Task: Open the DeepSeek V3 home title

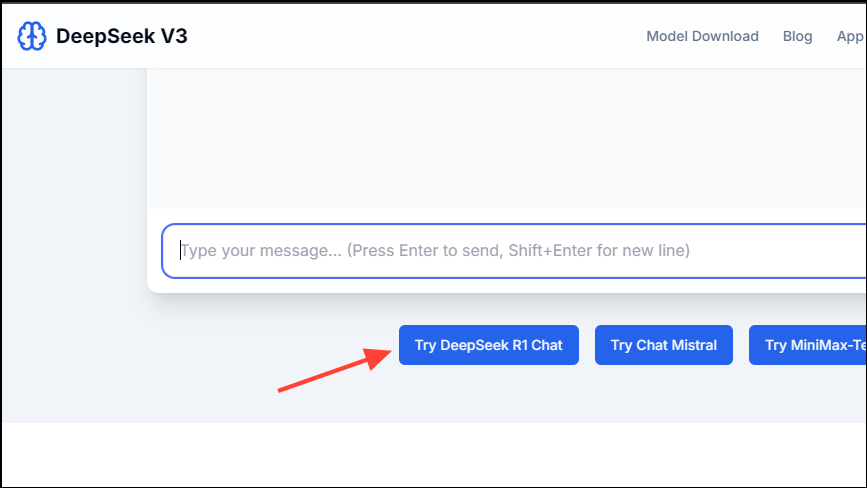Action: coord(122,36)
